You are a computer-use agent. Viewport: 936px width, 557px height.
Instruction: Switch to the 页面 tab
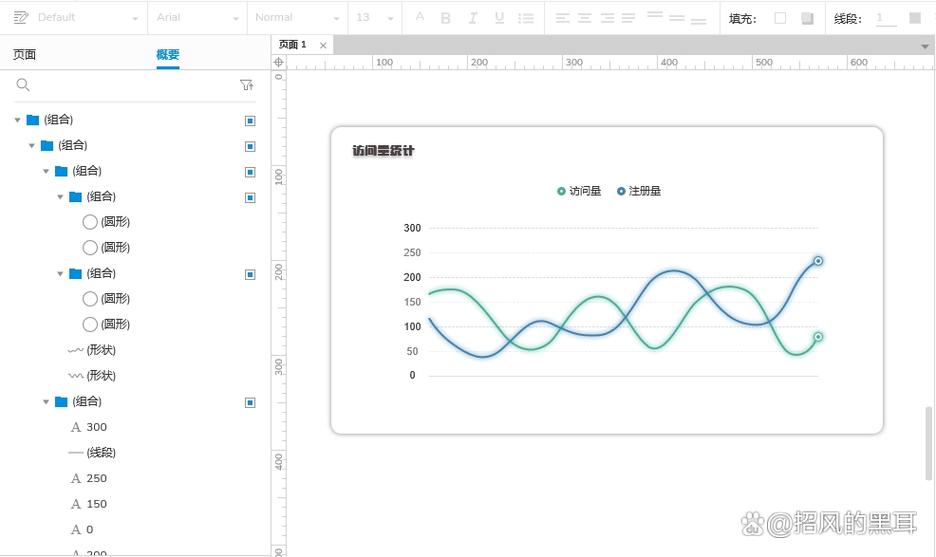pyautogui.click(x=24, y=55)
